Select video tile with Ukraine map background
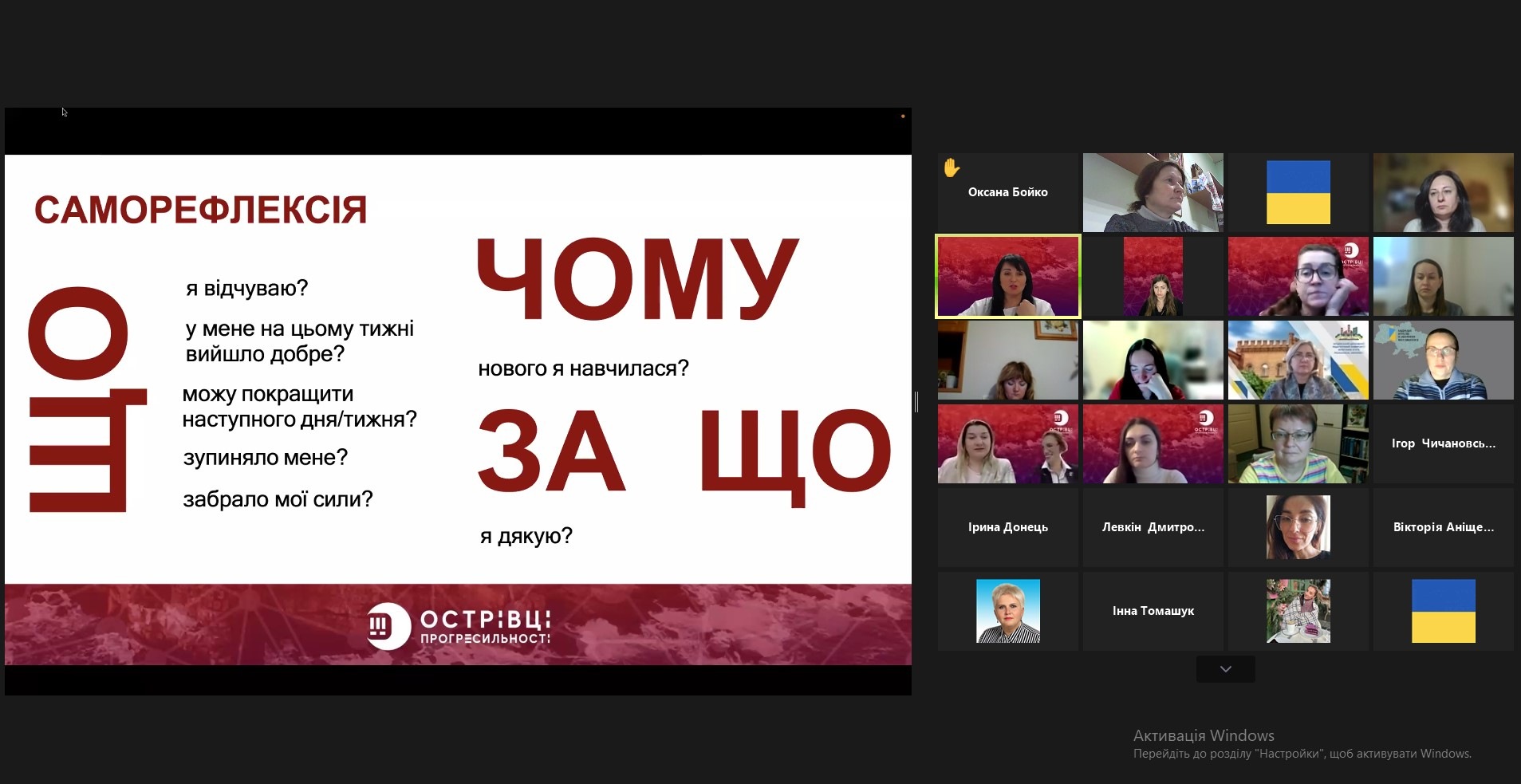Viewport: 1521px width, 784px height. (1443, 360)
